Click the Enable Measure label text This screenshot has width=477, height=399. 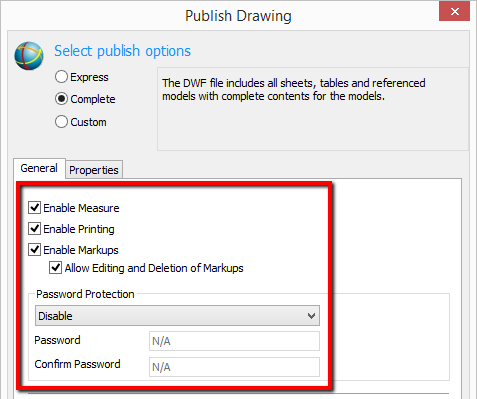(x=81, y=208)
